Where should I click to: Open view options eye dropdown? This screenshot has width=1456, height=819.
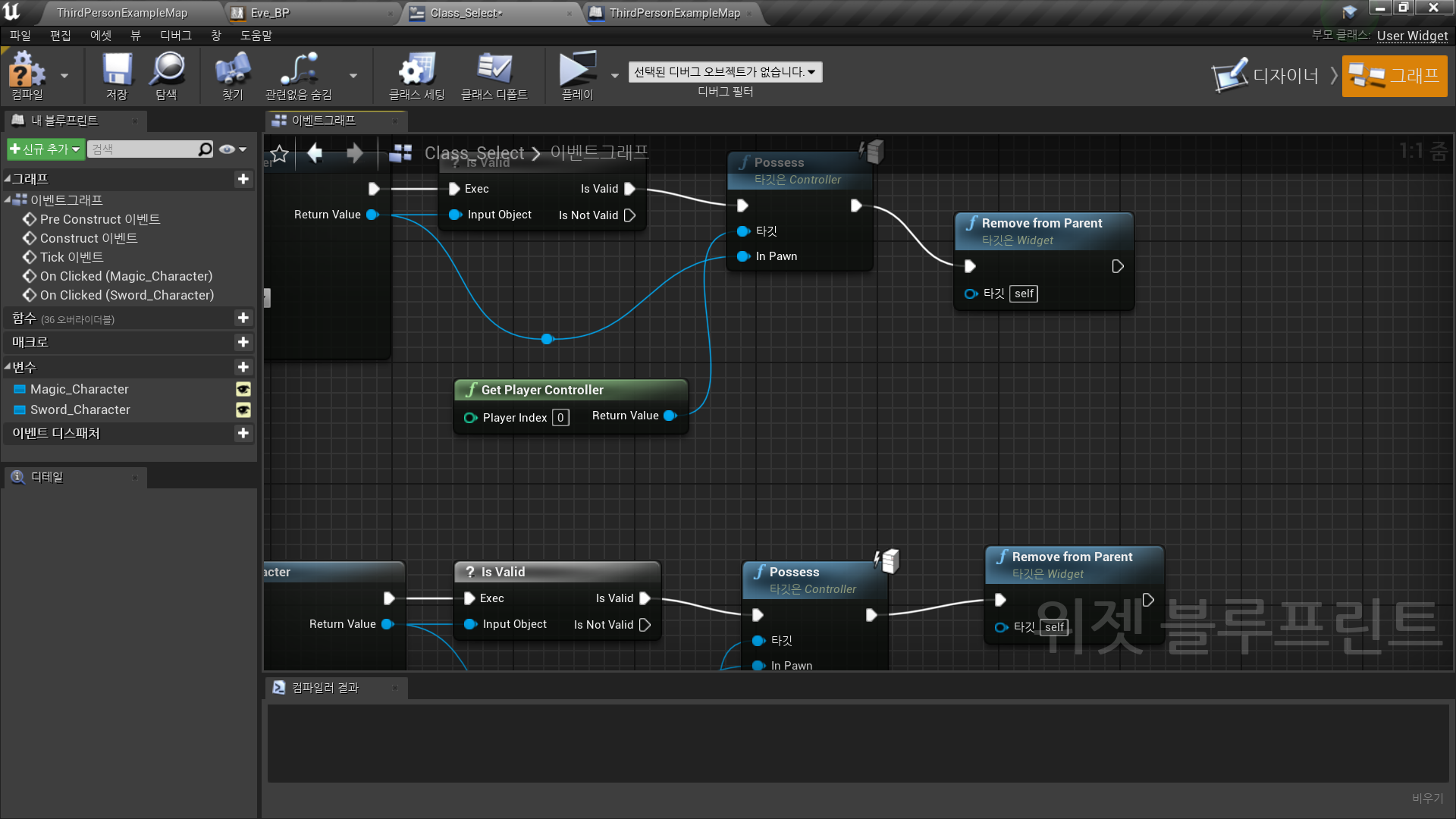coord(233,149)
